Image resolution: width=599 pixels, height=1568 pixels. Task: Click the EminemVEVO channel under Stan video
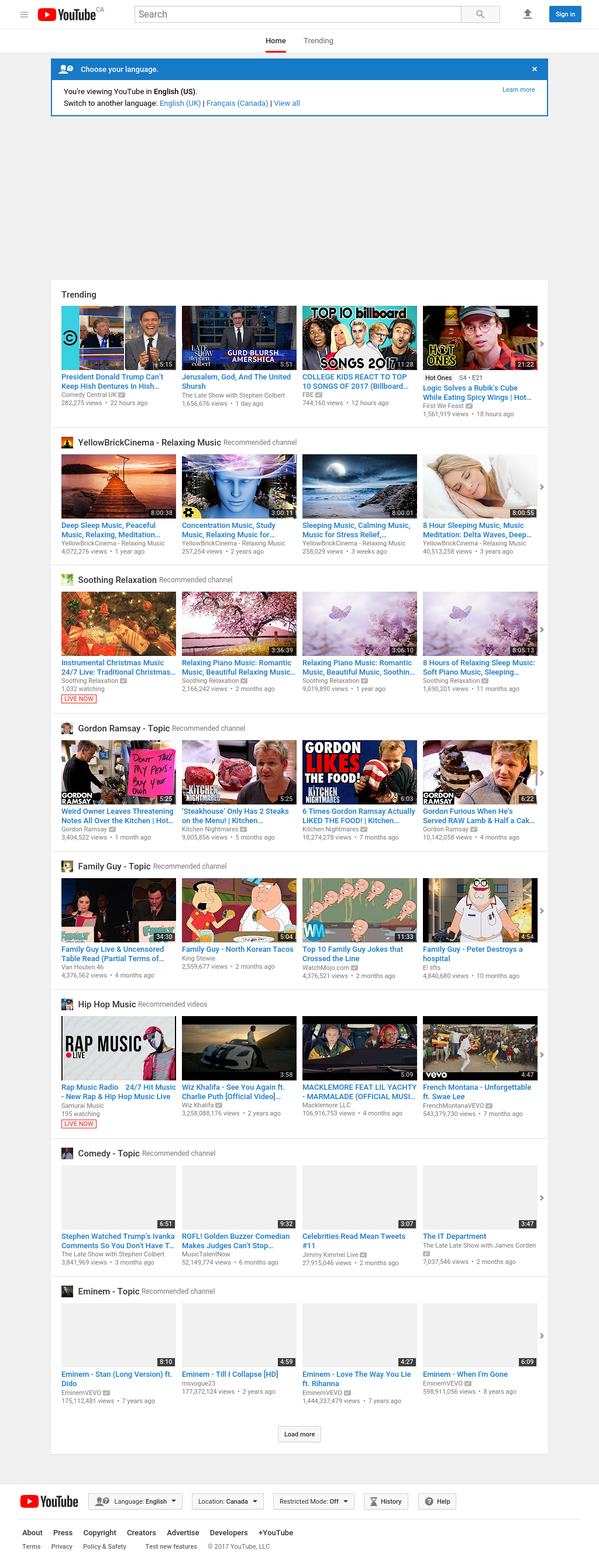[x=81, y=1393]
